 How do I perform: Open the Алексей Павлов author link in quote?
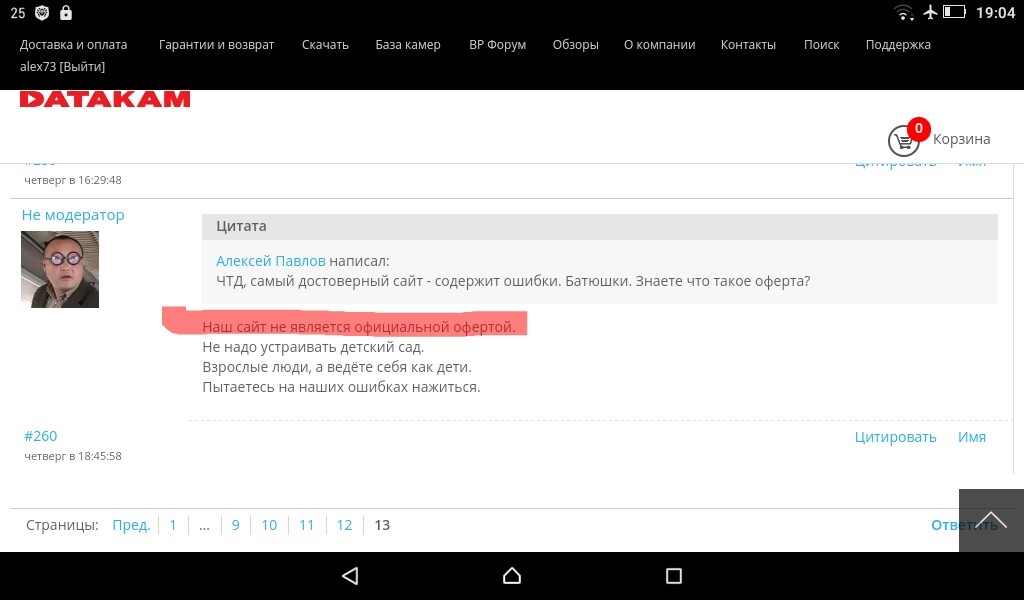270,261
